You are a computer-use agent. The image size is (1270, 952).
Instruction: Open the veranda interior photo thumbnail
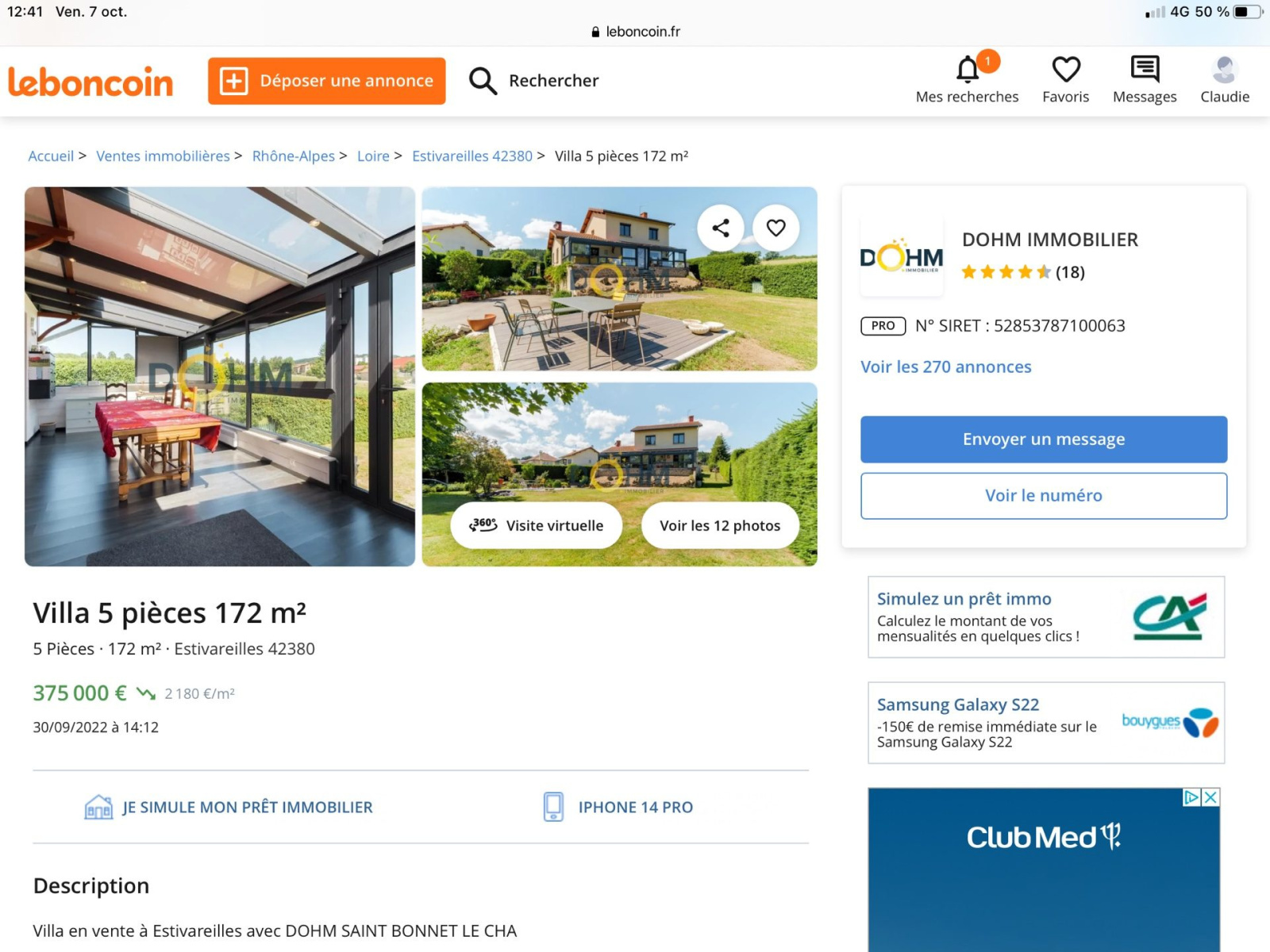220,377
